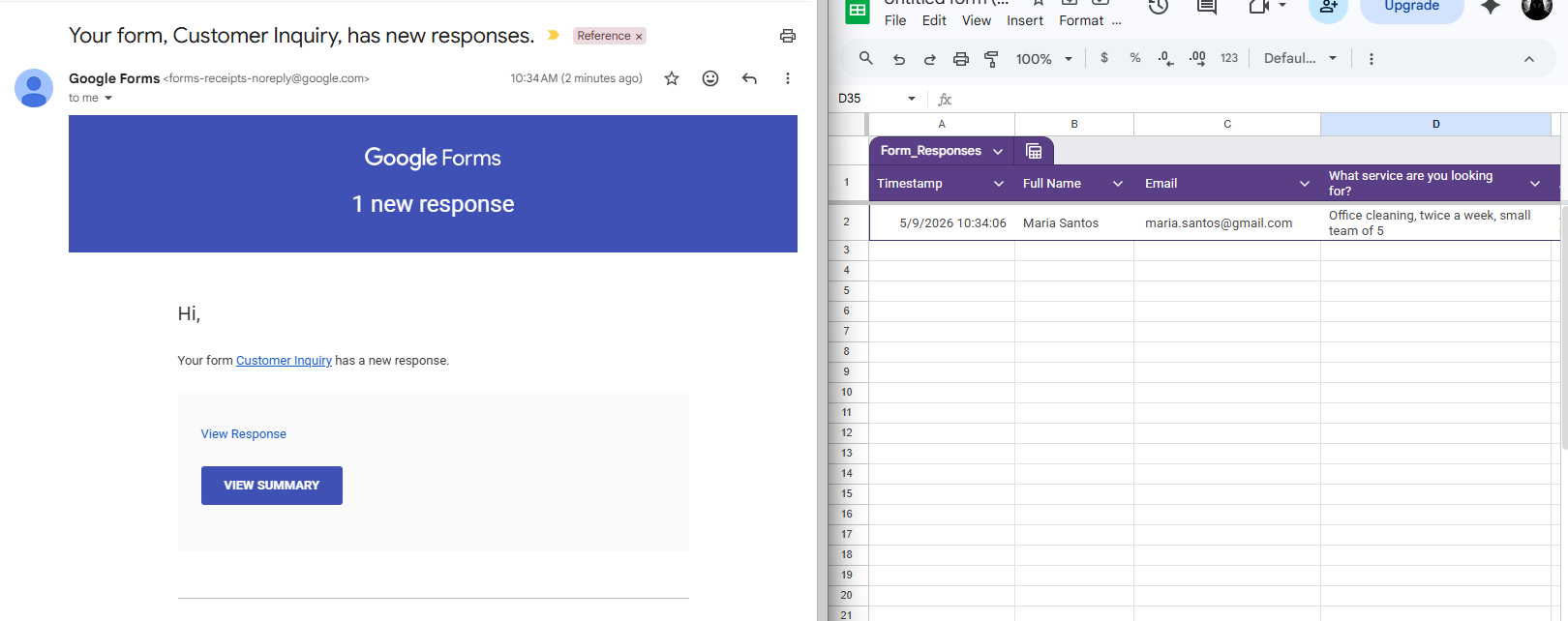Open the Google account avatar
This screenshot has width=1568, height=621.
tap(1536, 8)
